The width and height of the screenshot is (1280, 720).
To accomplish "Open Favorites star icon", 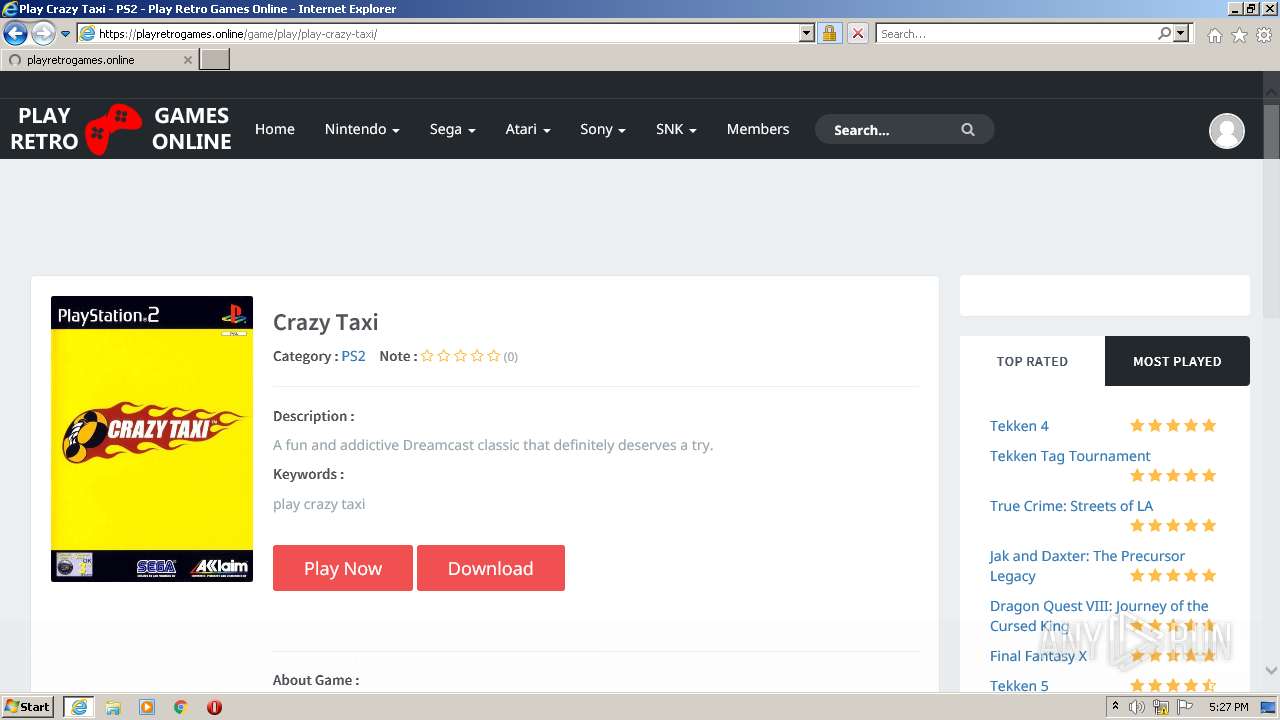I will [1239, 35].
